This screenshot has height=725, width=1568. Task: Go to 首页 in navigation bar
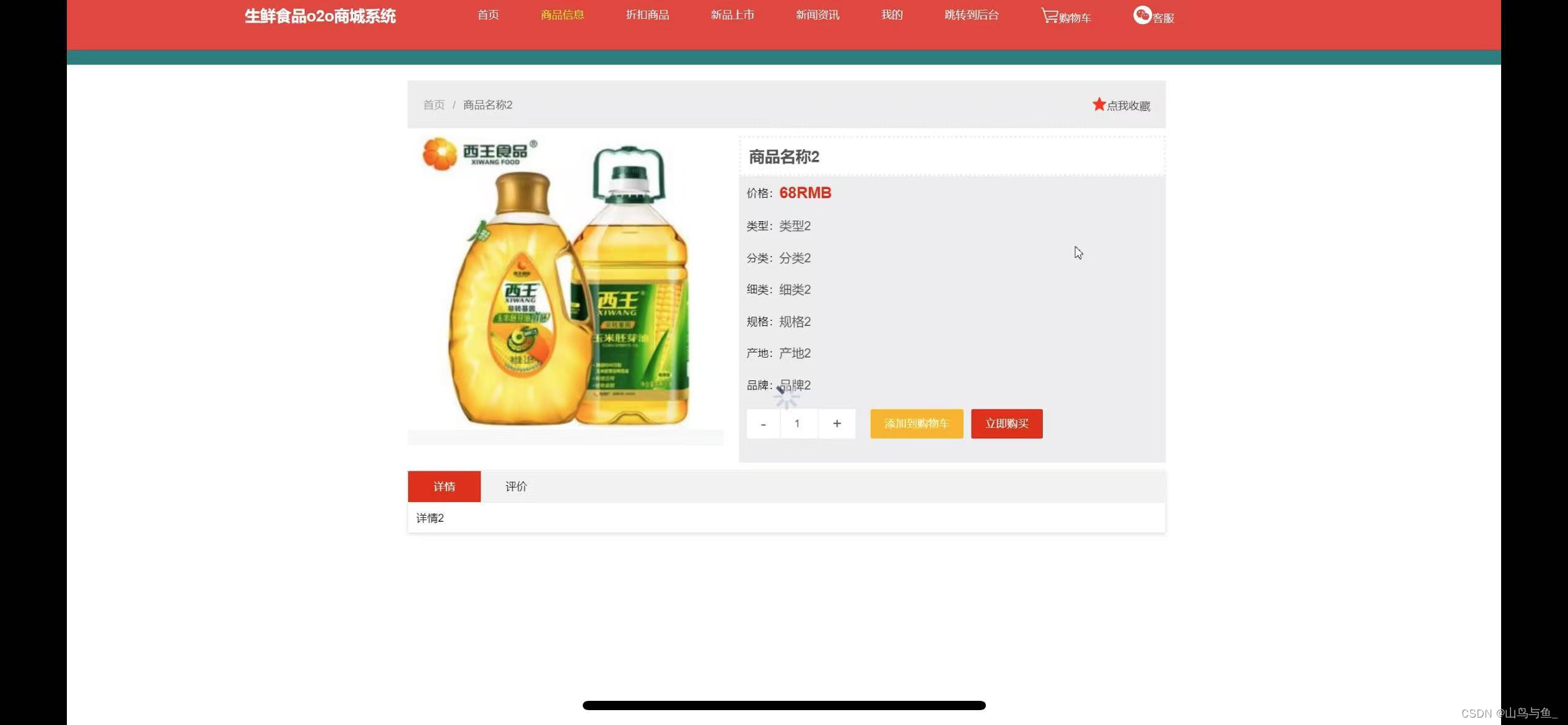click(x=488, y=15)
